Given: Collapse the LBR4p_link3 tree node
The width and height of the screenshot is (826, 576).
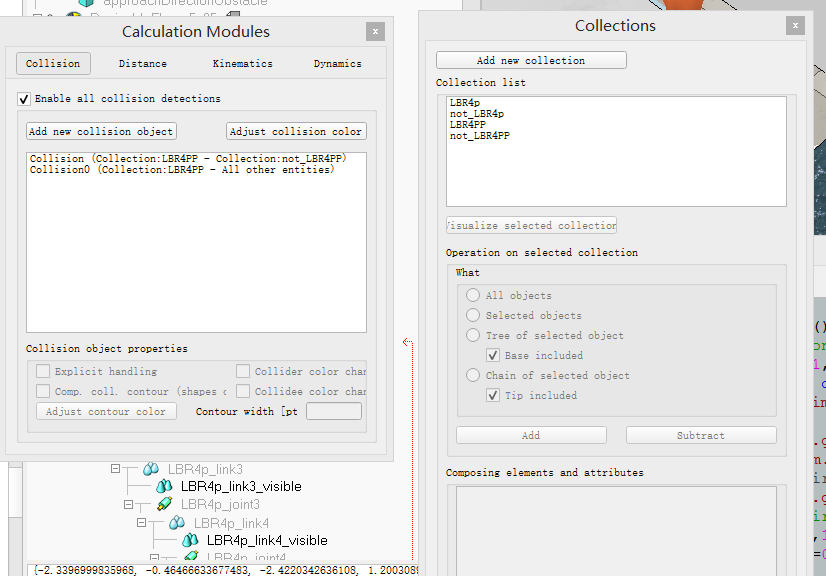Looking at the screenshot, I should [x=115, y=469].
